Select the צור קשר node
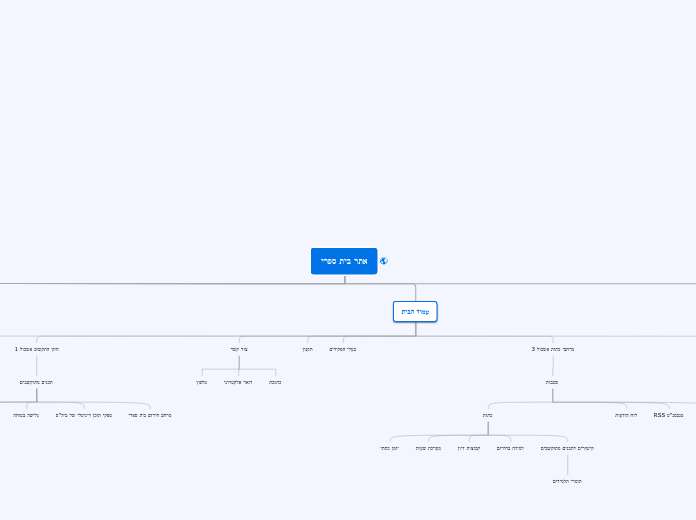The height and width of the screenshot is (520, 696). click(239, 349)
